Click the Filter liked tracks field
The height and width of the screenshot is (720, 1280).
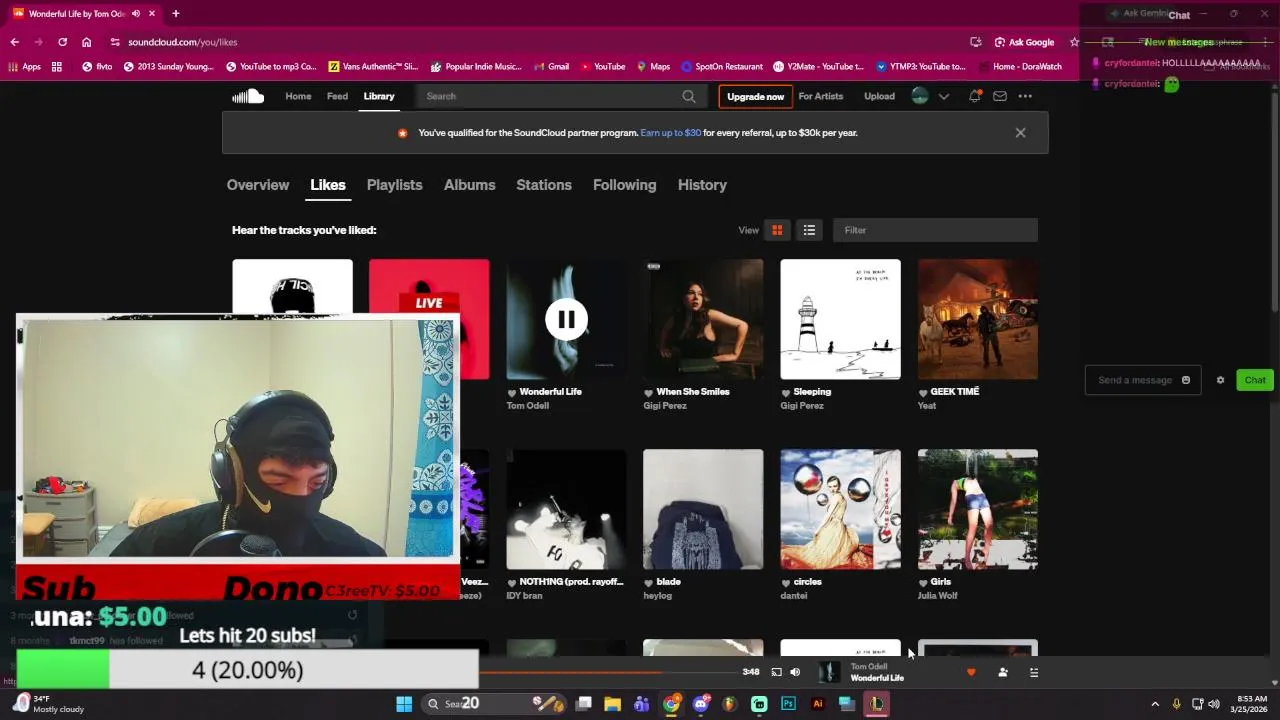tap(935, 230)
